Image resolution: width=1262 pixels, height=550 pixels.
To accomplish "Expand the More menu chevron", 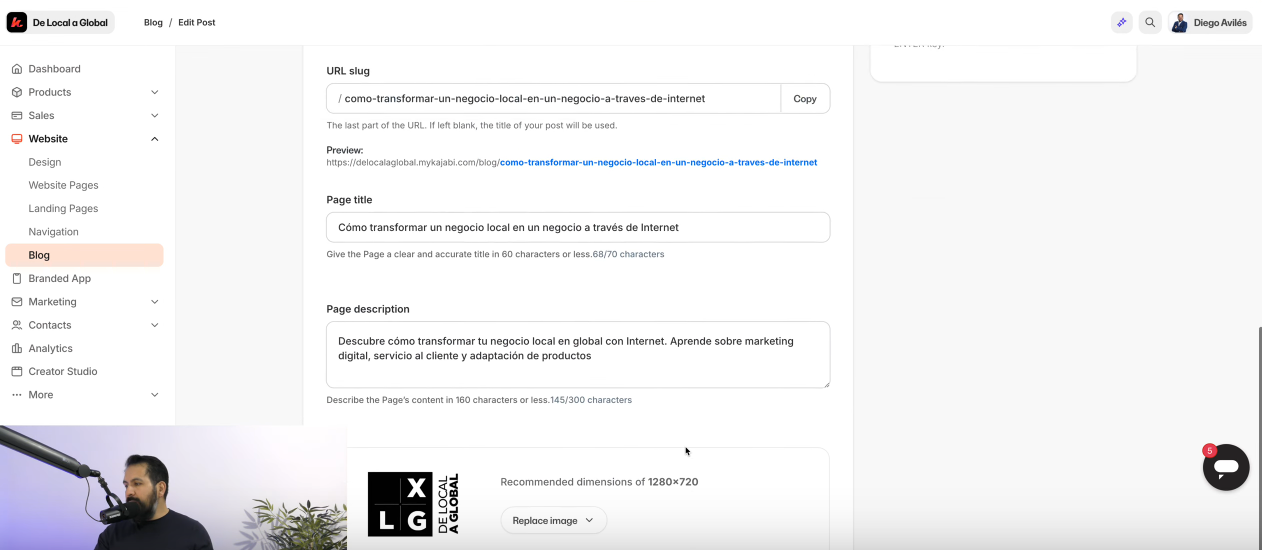I will pos(155,395).
